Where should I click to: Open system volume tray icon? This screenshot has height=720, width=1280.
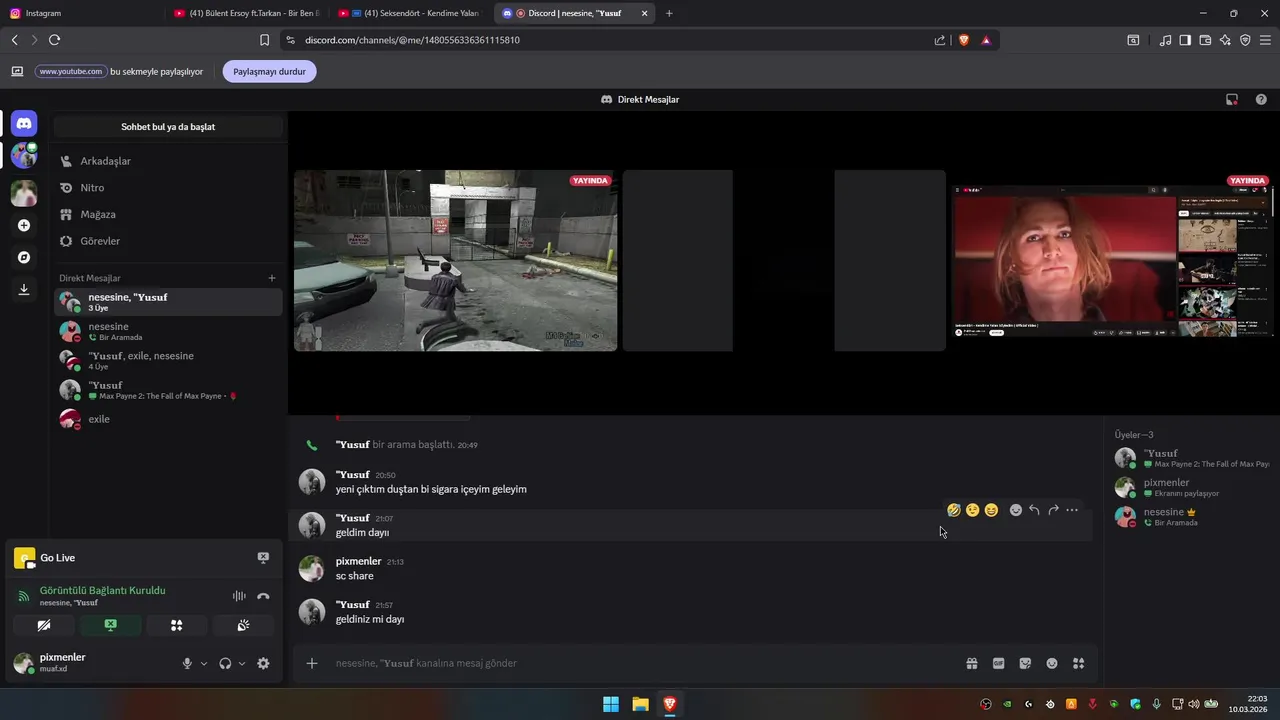tap(1193, 704)
